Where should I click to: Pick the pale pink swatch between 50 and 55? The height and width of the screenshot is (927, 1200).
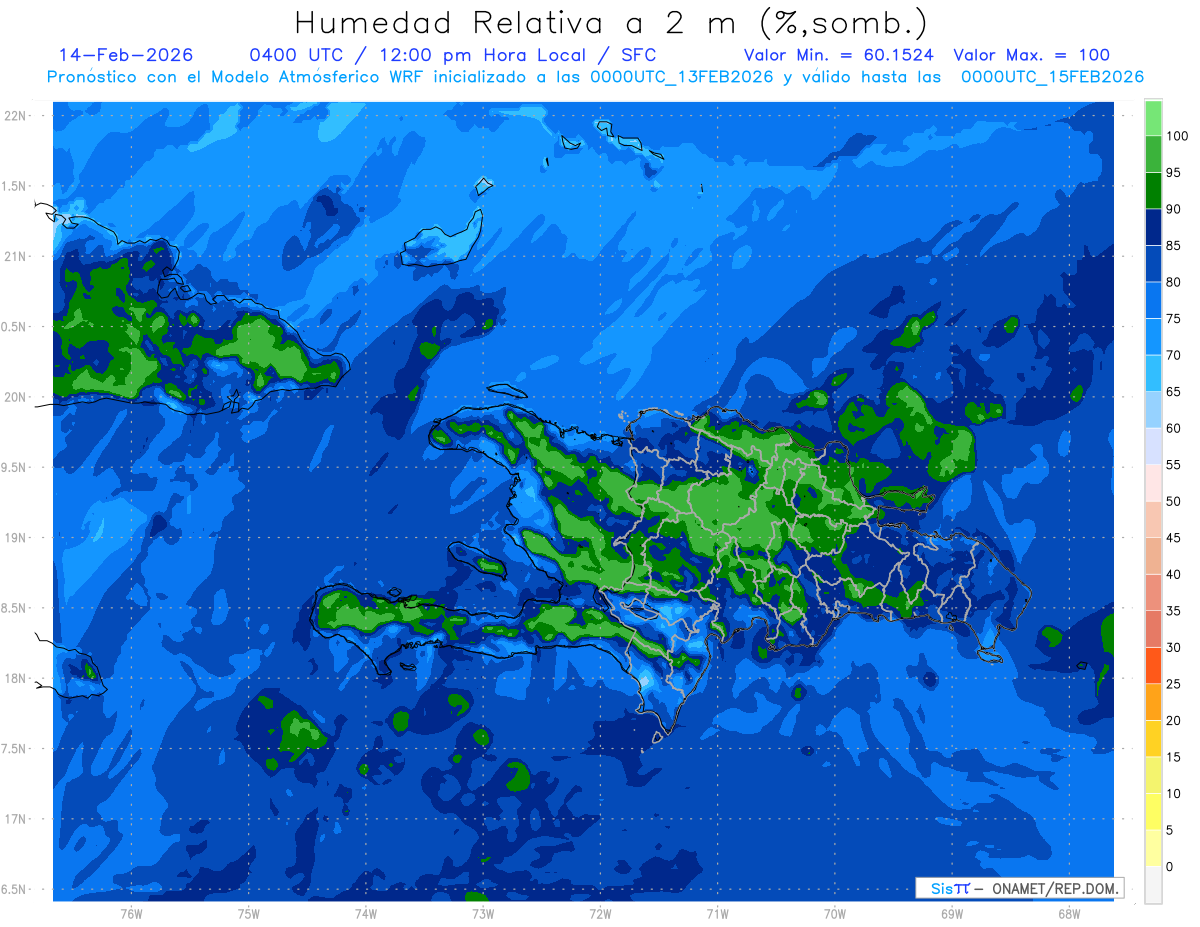pos(1153,483)
